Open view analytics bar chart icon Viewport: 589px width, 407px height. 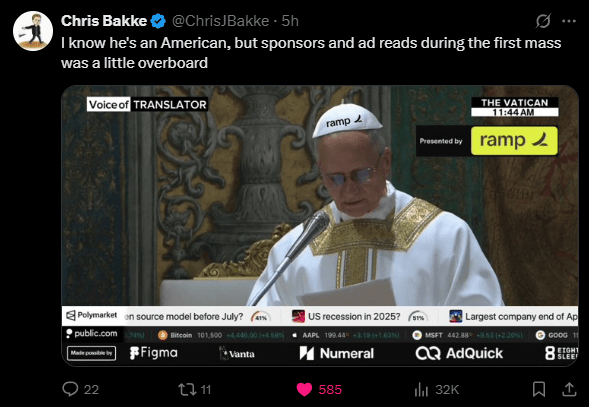(x=421, y=390)
